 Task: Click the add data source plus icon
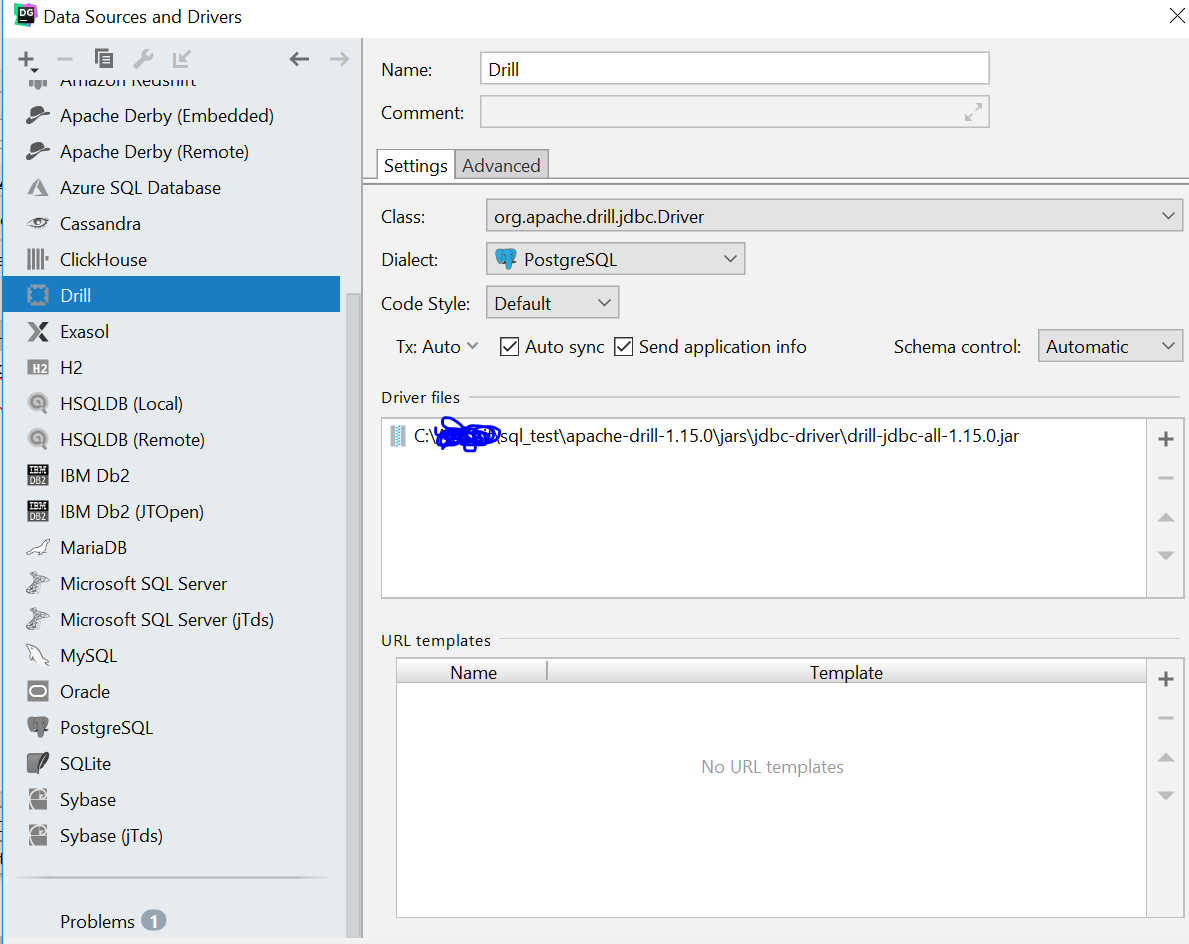point(27,59)
